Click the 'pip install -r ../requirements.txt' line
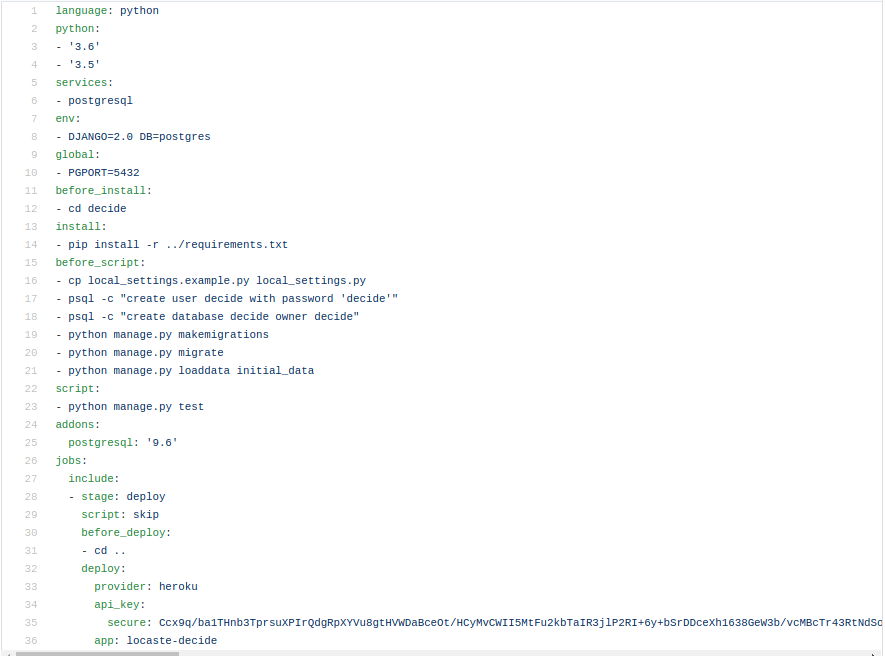The height and width of the screenshot is (656, 885). [172, 245]
